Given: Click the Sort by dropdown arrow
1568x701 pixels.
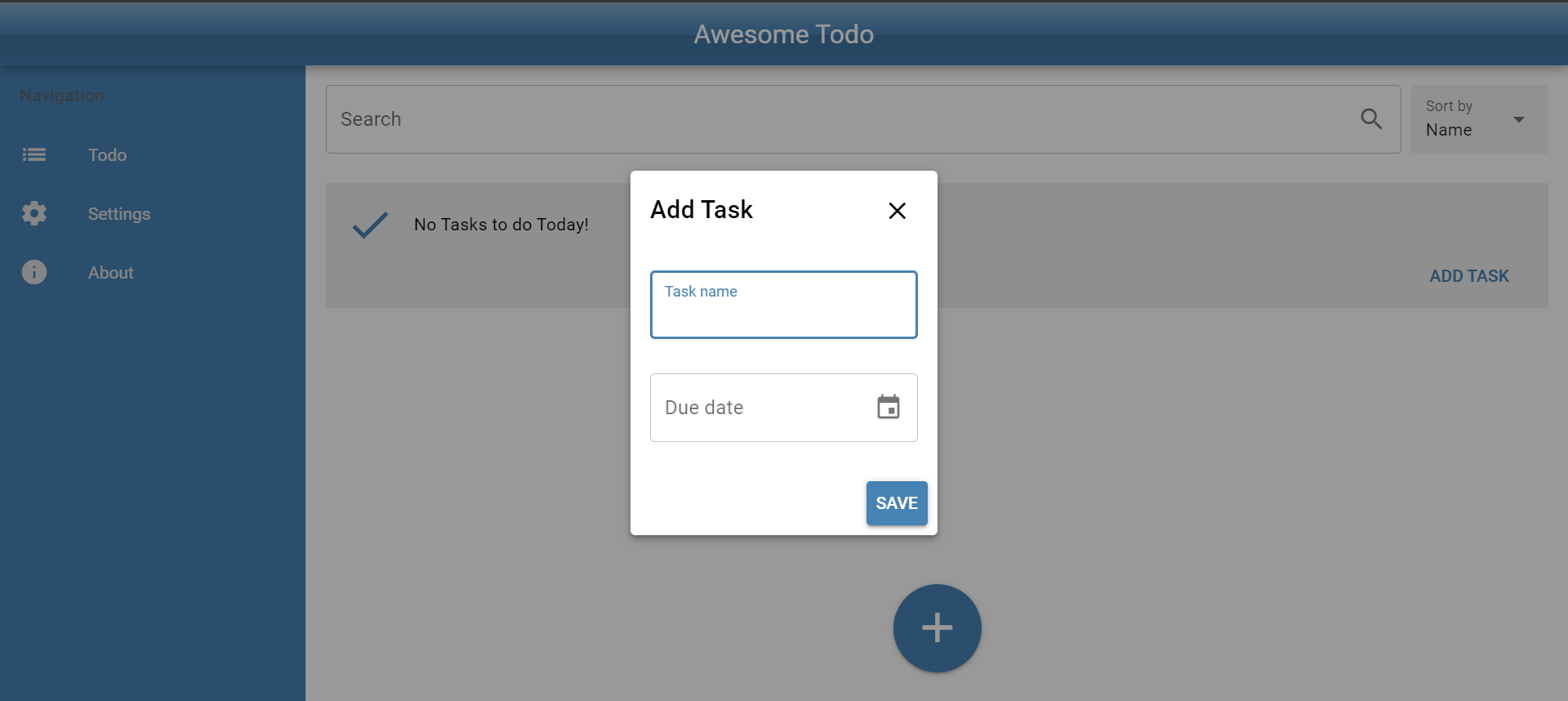Looking at the screenshot, I should click(1519, 119).
